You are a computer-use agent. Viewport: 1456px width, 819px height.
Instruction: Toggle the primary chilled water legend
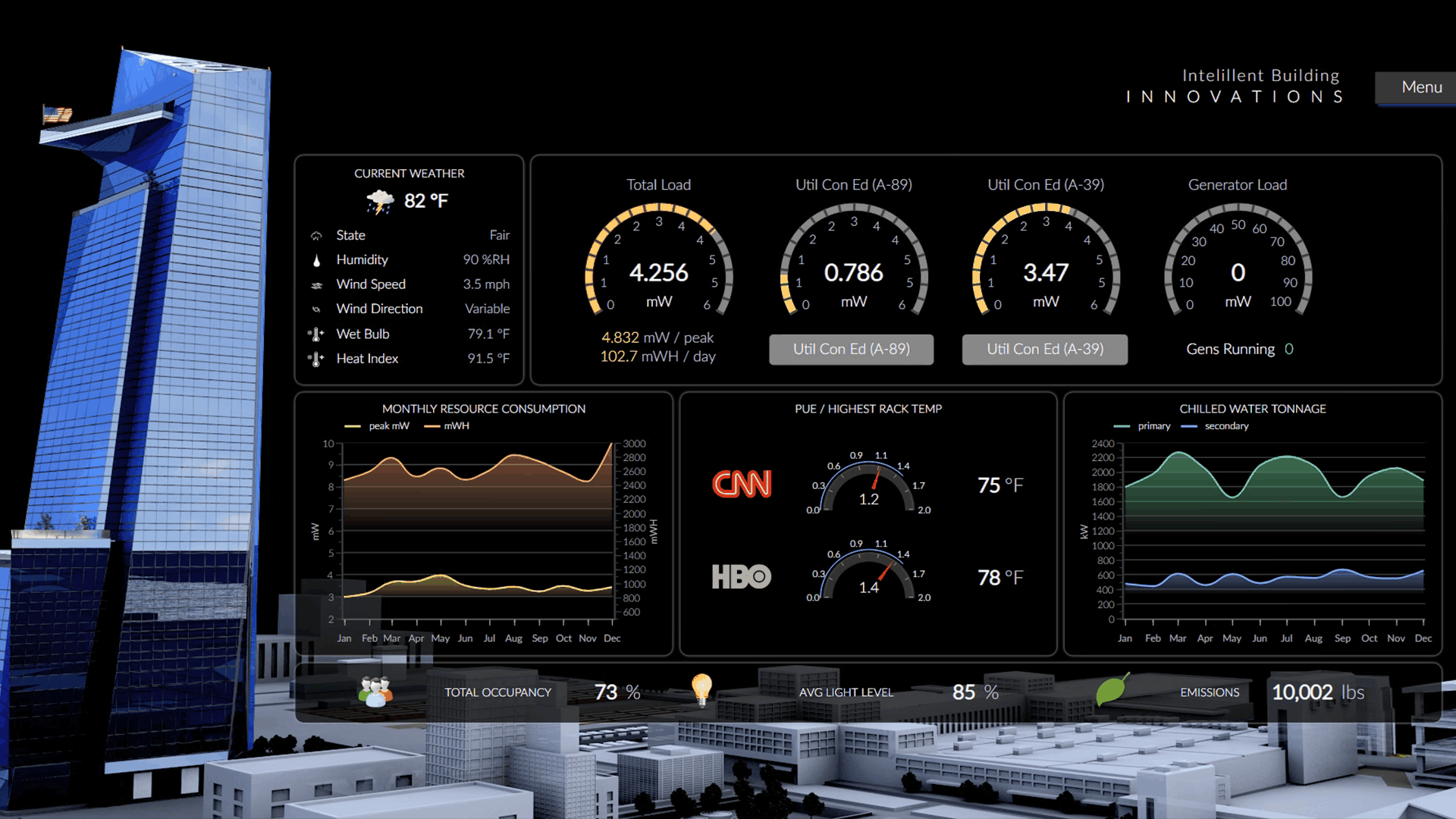pos(1143,426)
